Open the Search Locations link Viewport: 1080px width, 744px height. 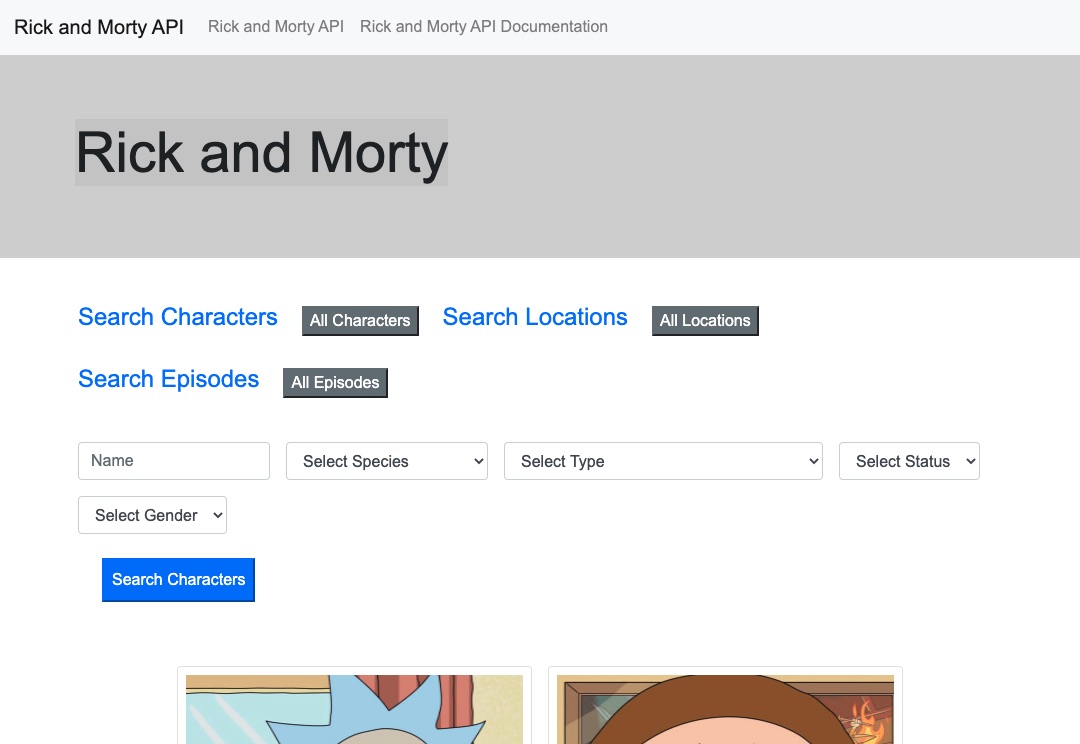535,317
